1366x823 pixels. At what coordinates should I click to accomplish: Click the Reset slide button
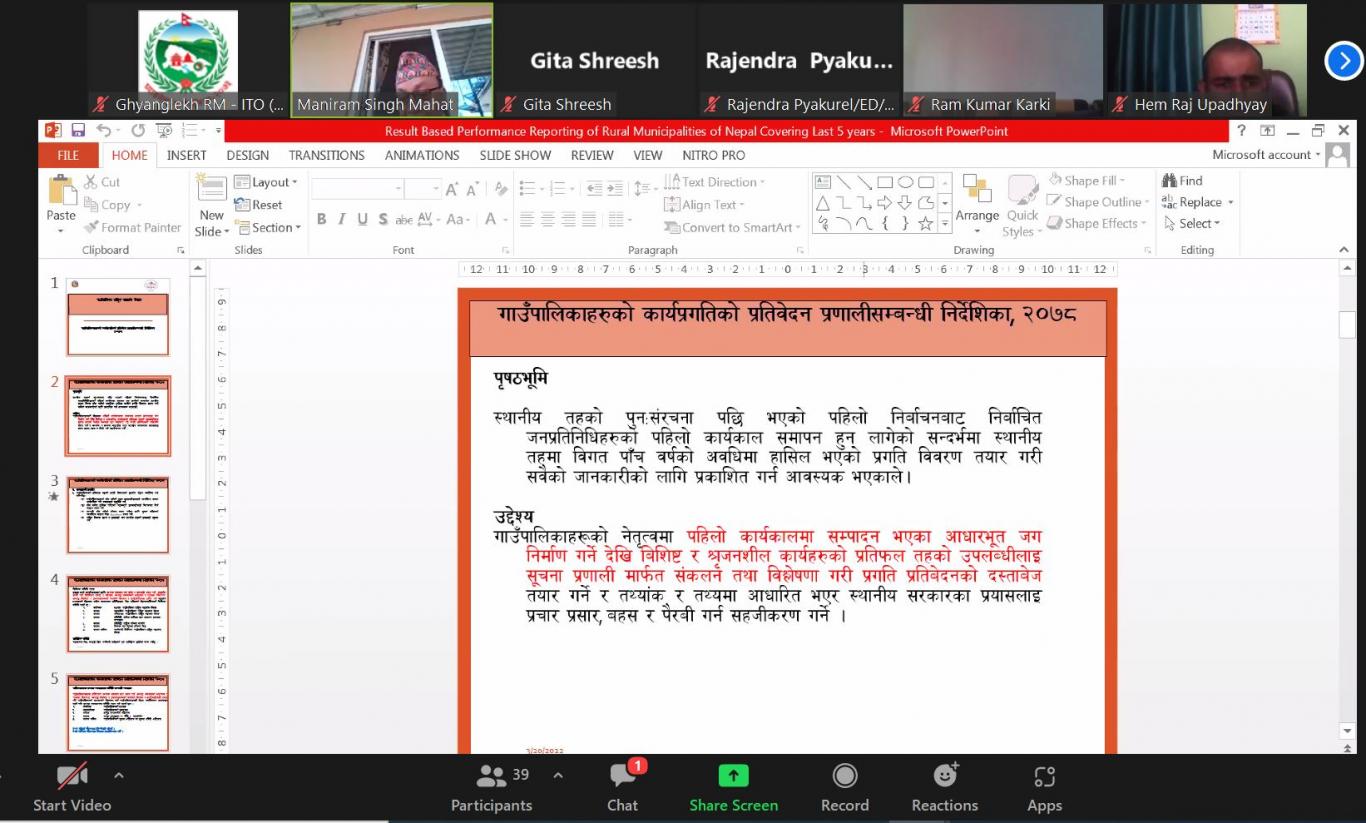(259, 205)
